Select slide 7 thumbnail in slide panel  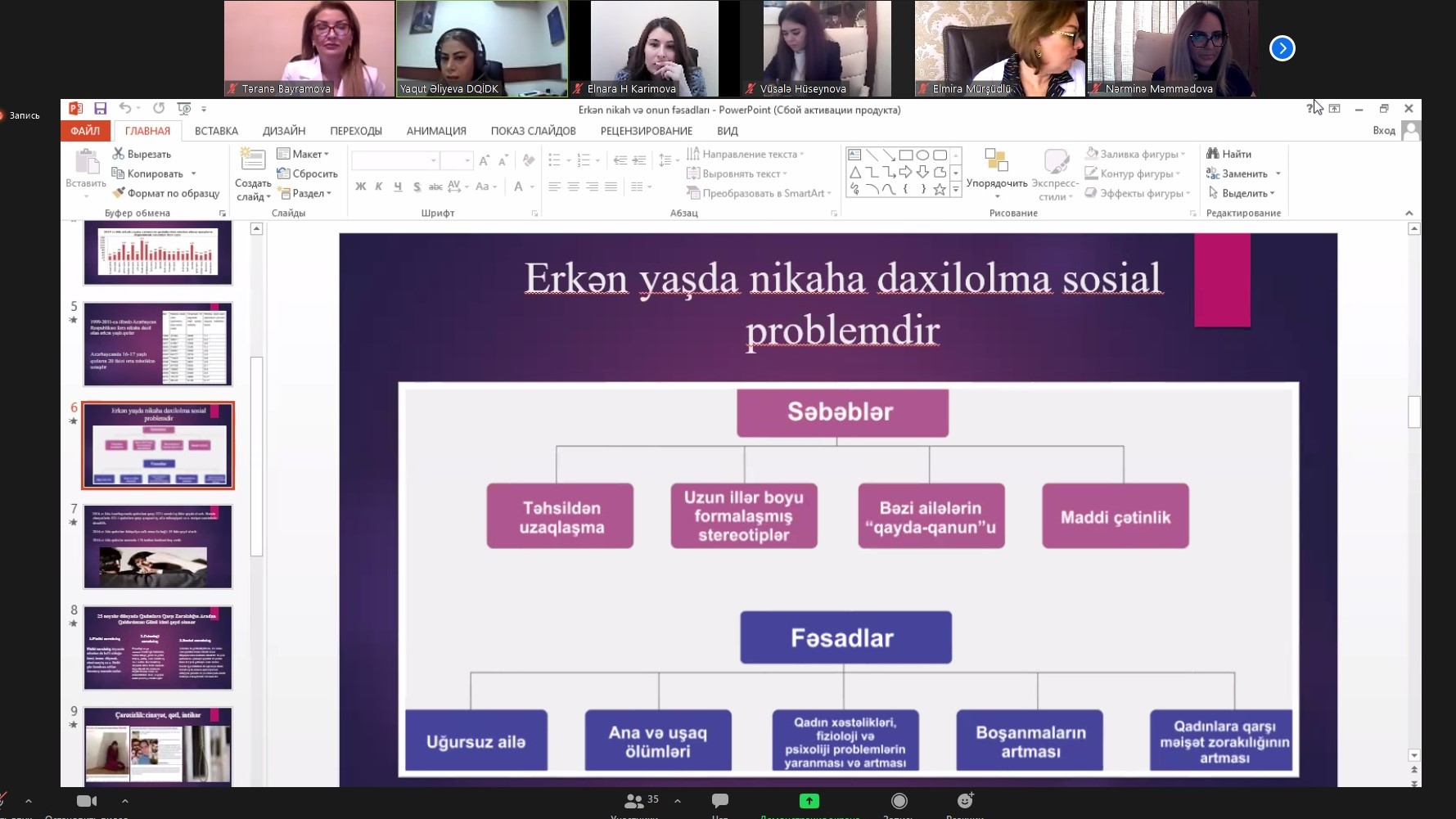[158, 547]
